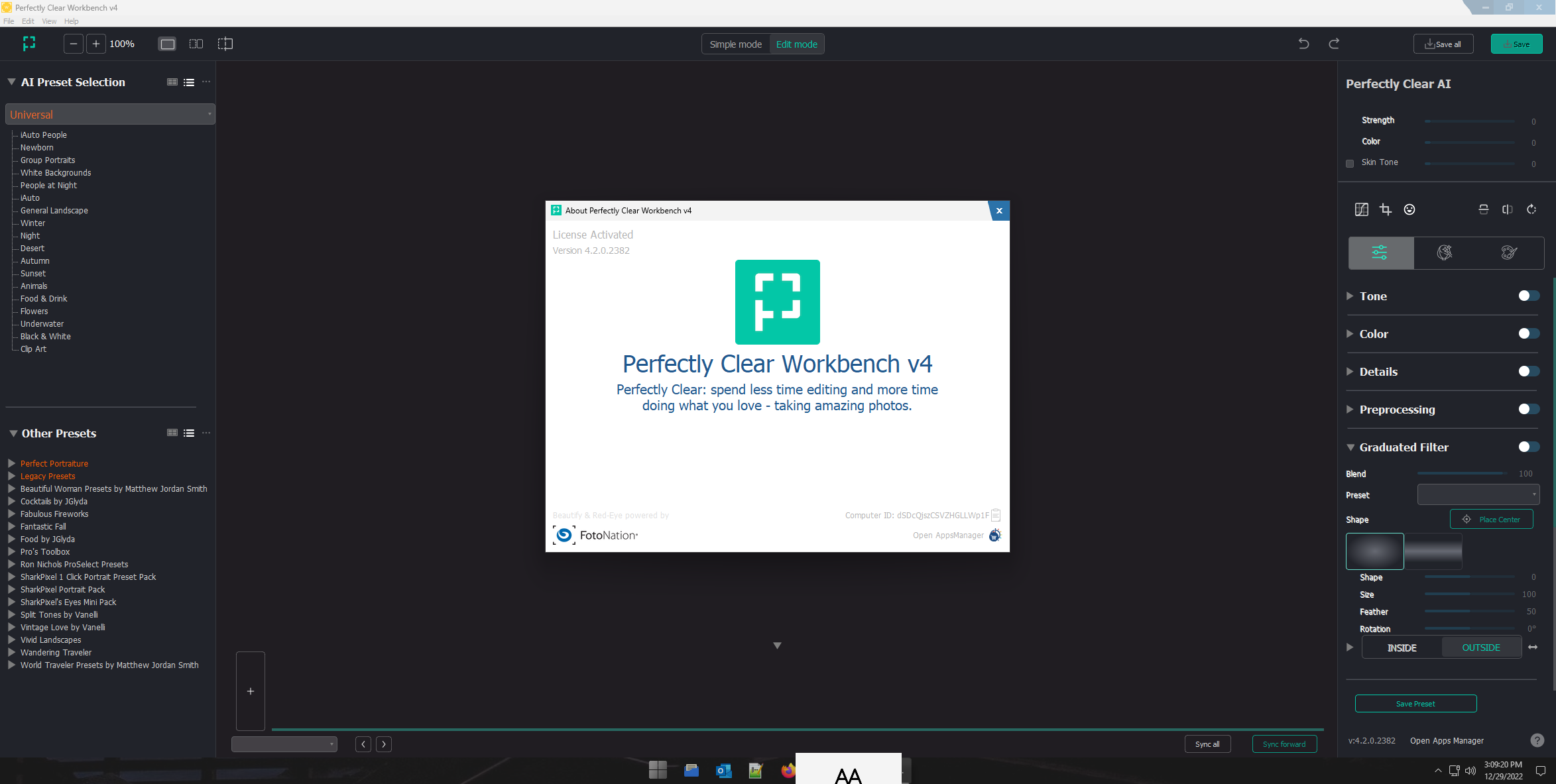This screenshot has height=784, width=1556.
Task: Adjust the Feather slider
Action: (1470, 611)
